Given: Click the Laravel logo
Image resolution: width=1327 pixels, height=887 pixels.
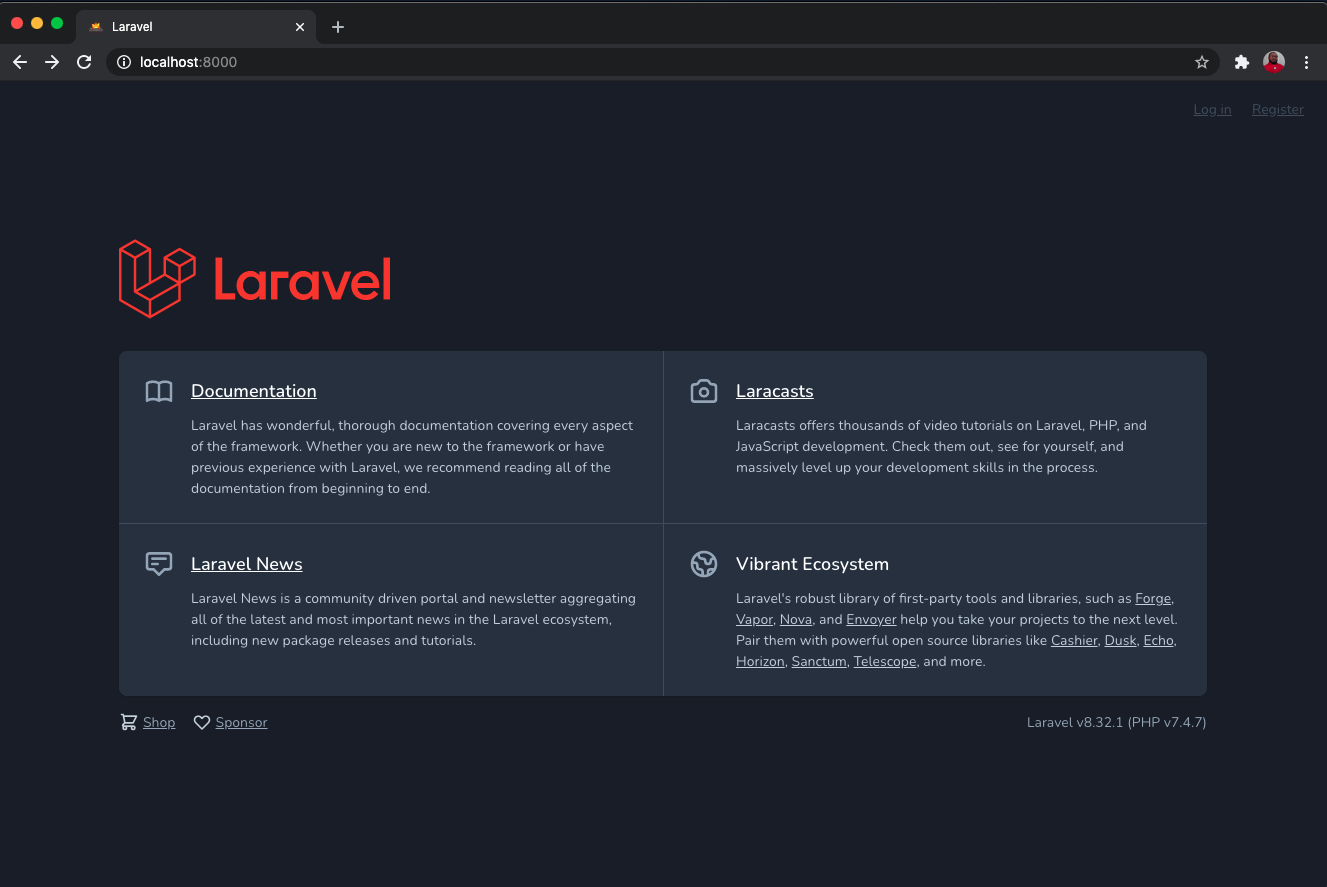Looking at the screenshot, I should pos(255,279).
